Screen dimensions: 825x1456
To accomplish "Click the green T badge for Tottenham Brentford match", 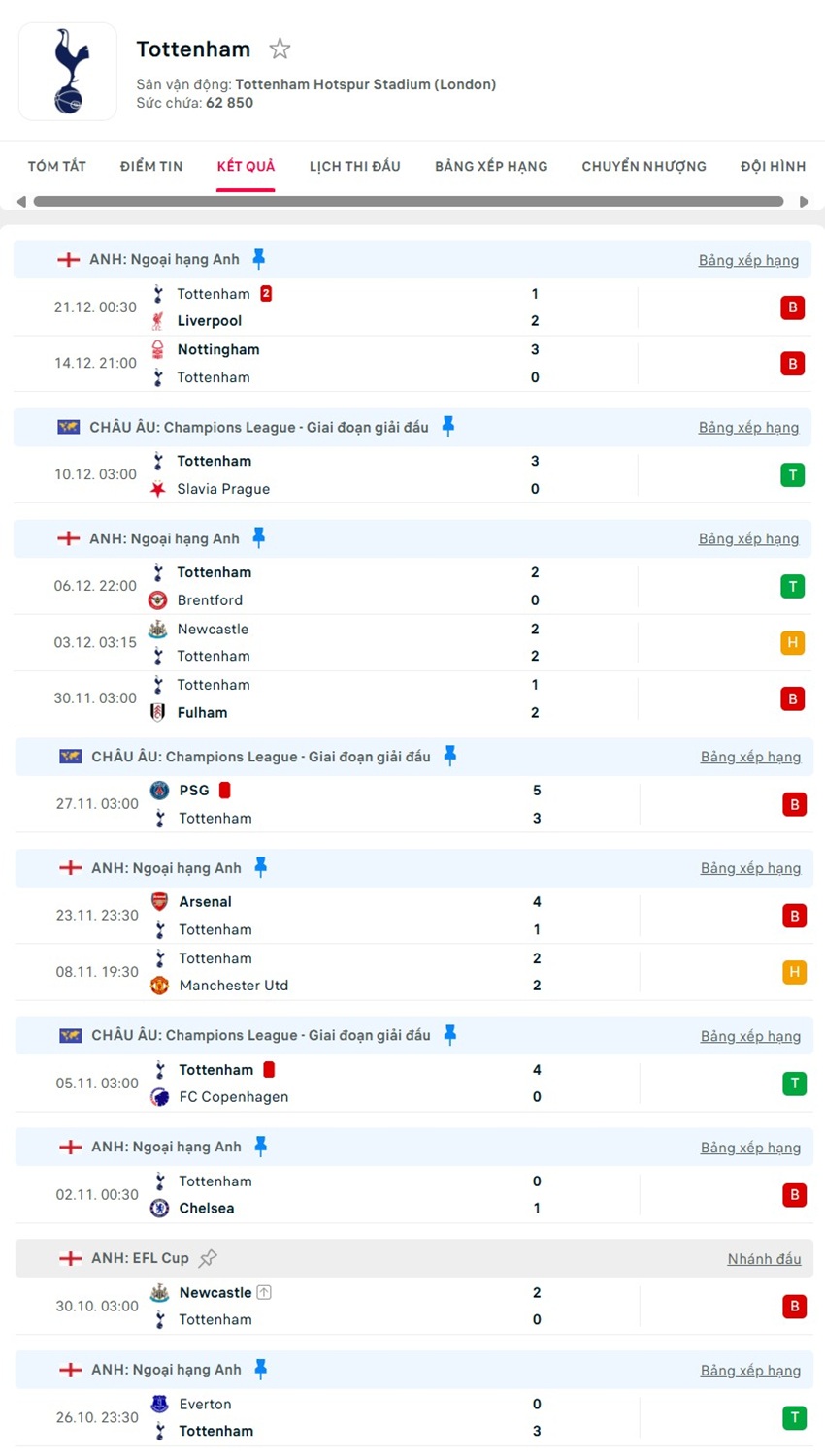I will point(794,586).
